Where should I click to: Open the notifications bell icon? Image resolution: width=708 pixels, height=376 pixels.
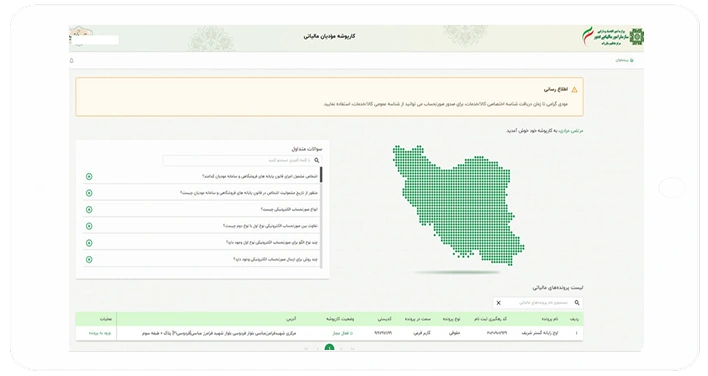pos(71,60)
